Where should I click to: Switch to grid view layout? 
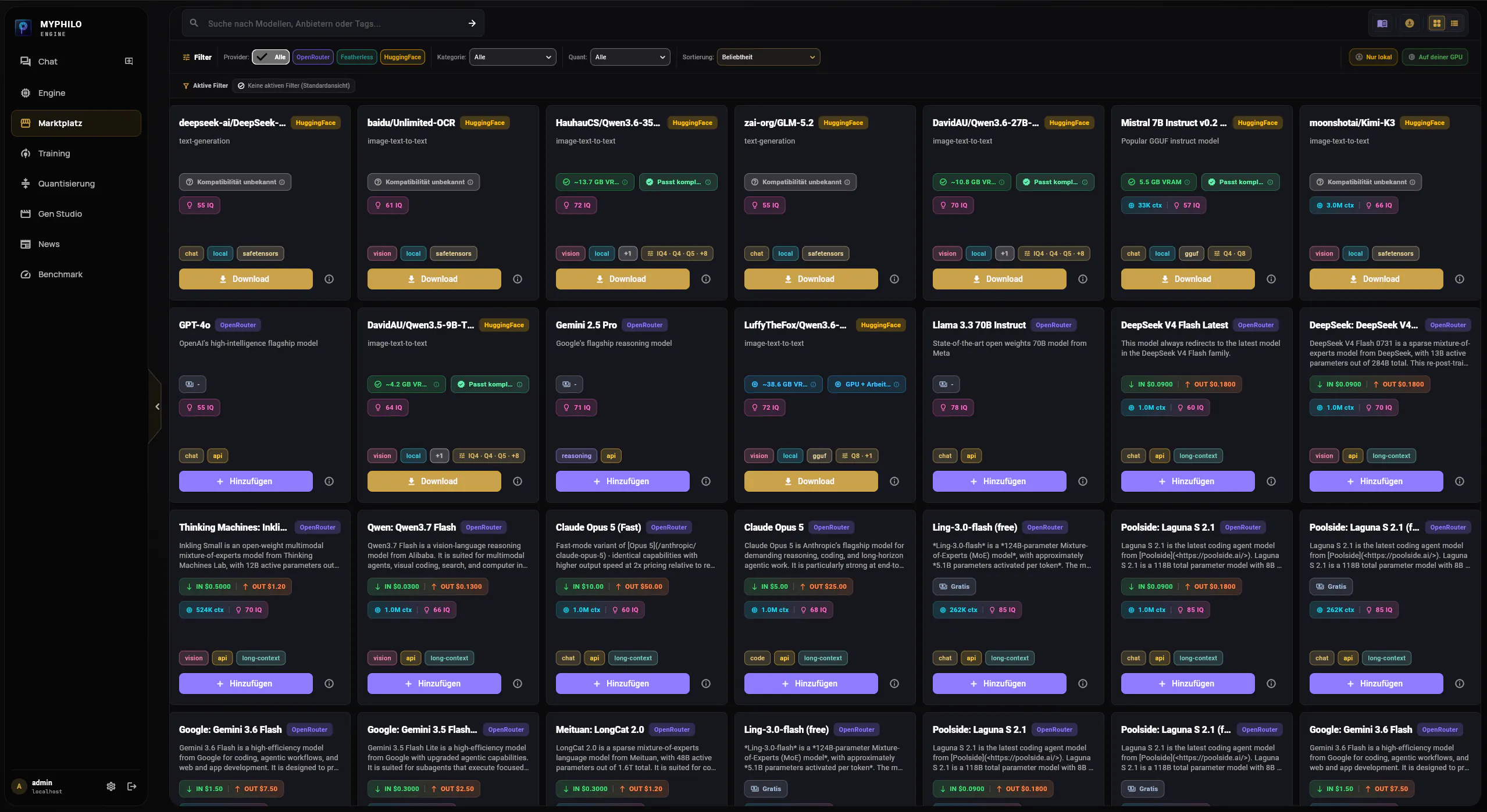[x=1436, y=23]
